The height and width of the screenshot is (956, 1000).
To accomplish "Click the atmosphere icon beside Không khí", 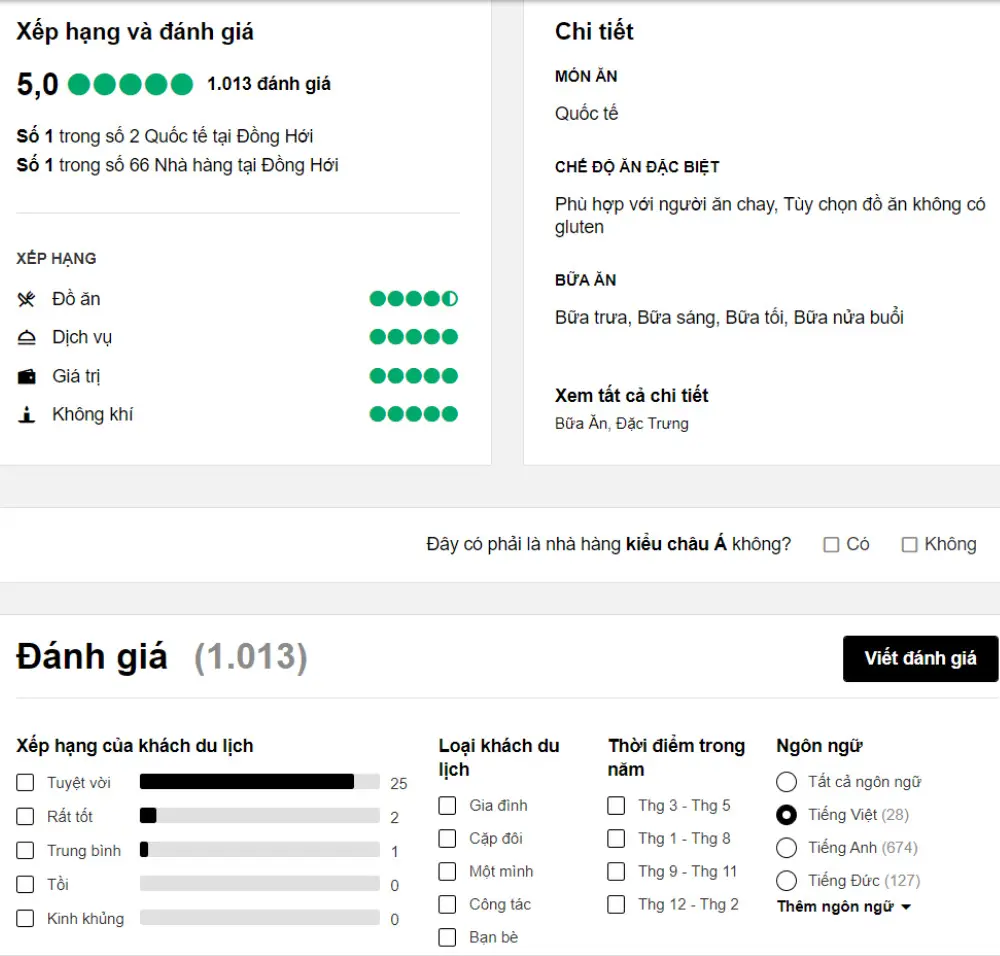I will pyautogui.click(x=26, y=415).
